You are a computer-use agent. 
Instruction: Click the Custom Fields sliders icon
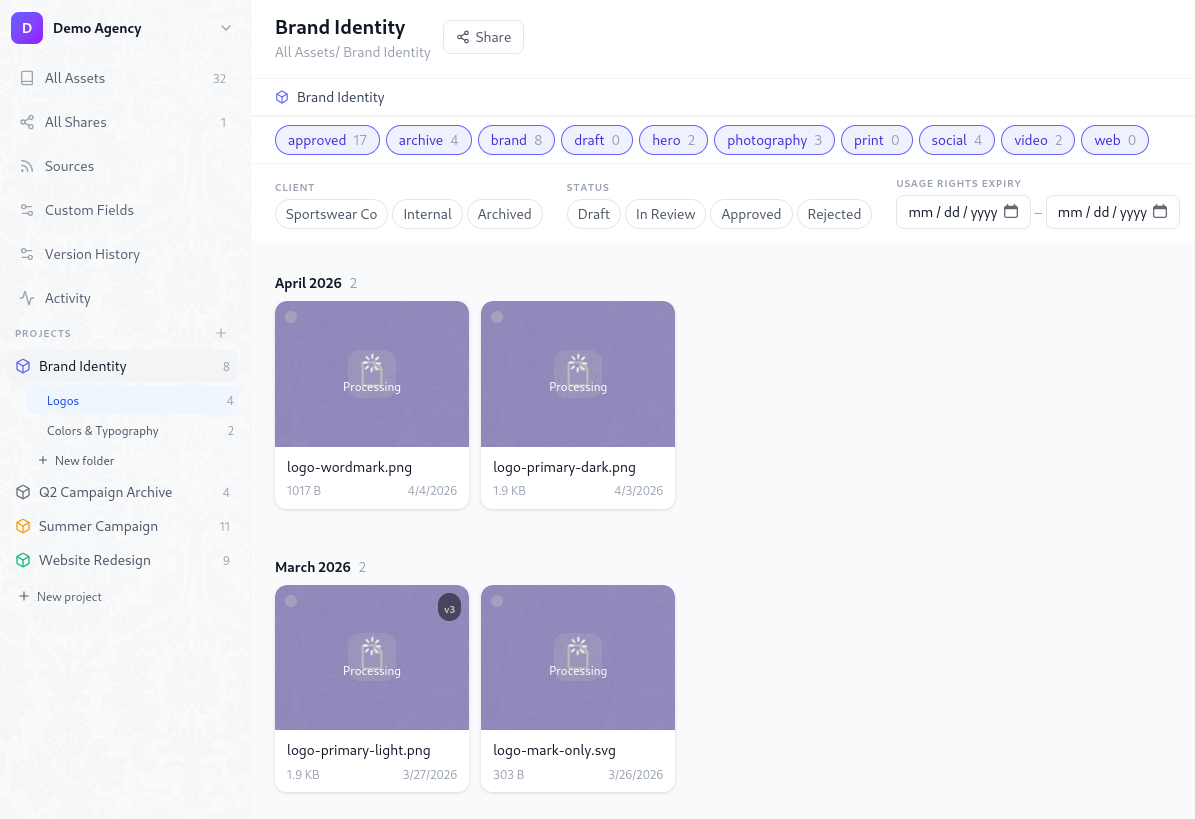point(27,210)
